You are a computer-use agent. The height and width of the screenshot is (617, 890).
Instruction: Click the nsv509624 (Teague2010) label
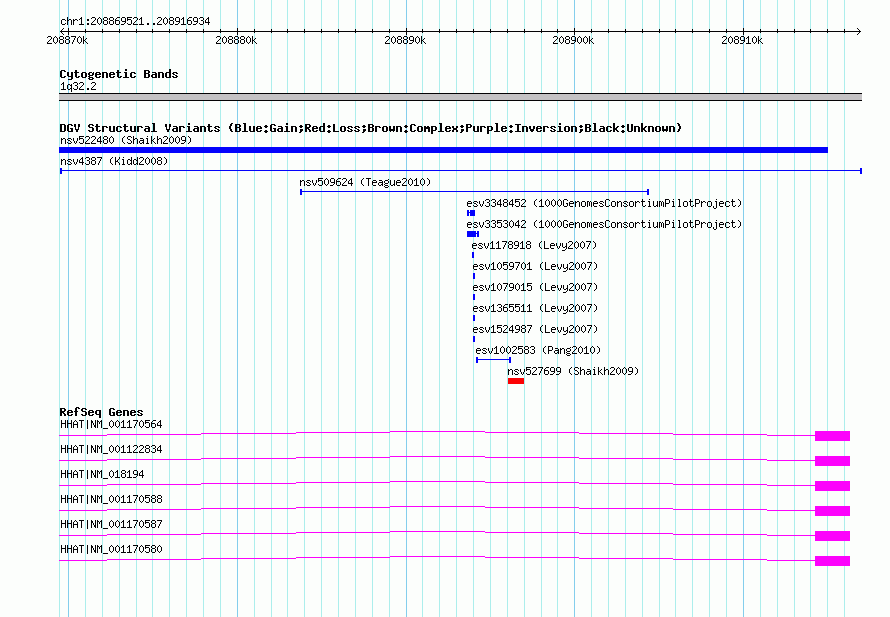[365, 182]
